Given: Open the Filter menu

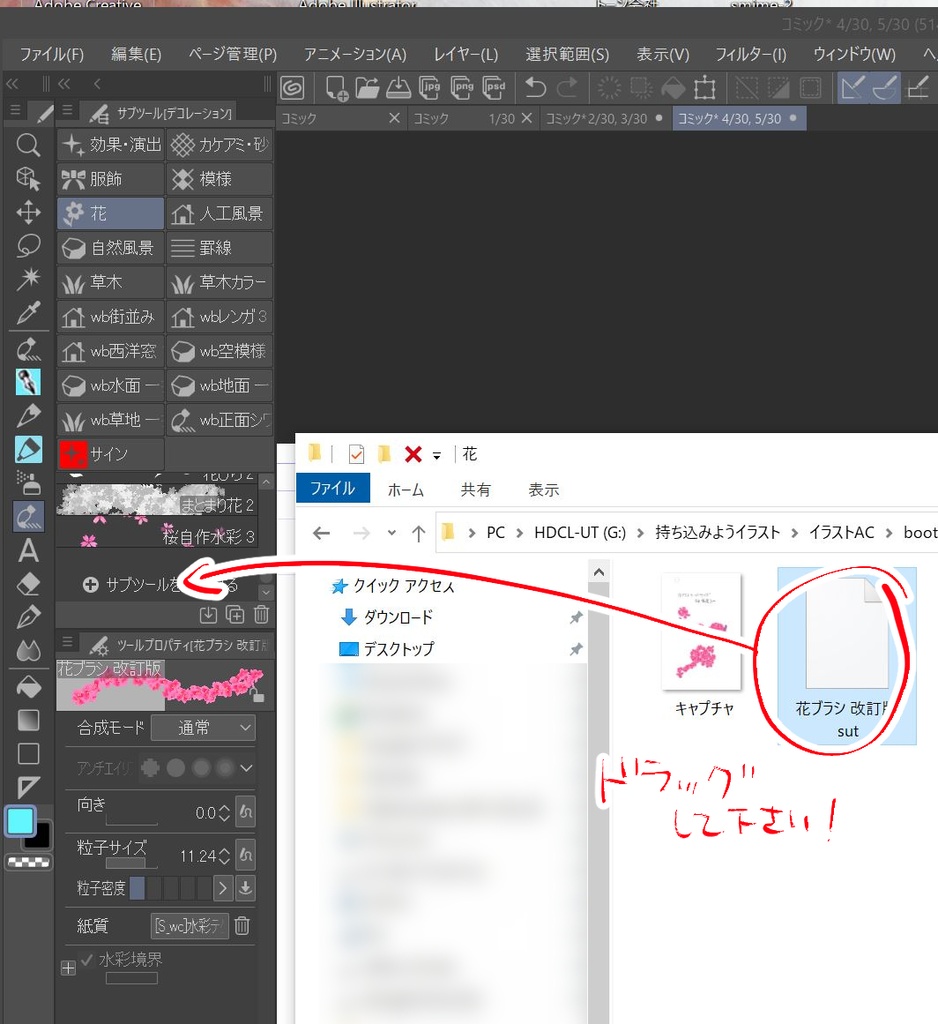Looking at the screenshot, I should [x=751, y=54].
